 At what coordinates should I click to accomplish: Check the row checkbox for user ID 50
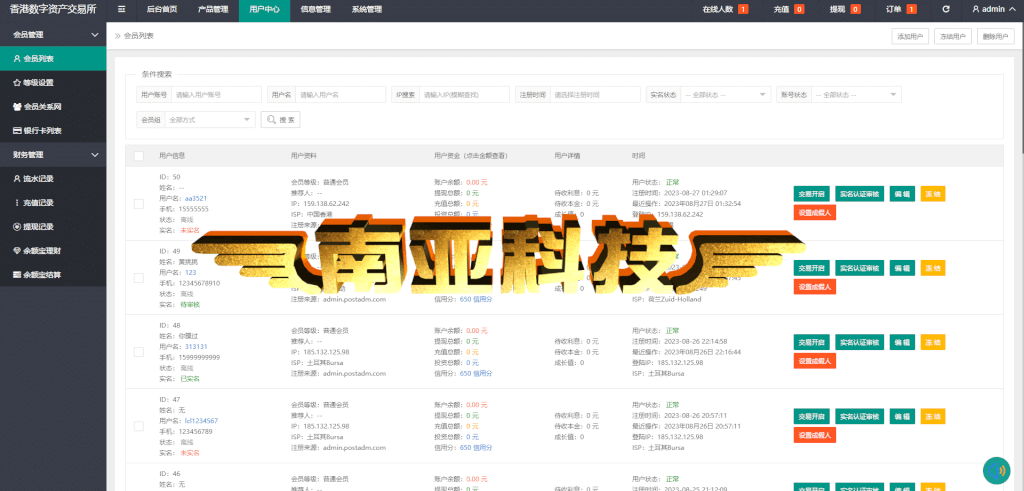(138, 204)
